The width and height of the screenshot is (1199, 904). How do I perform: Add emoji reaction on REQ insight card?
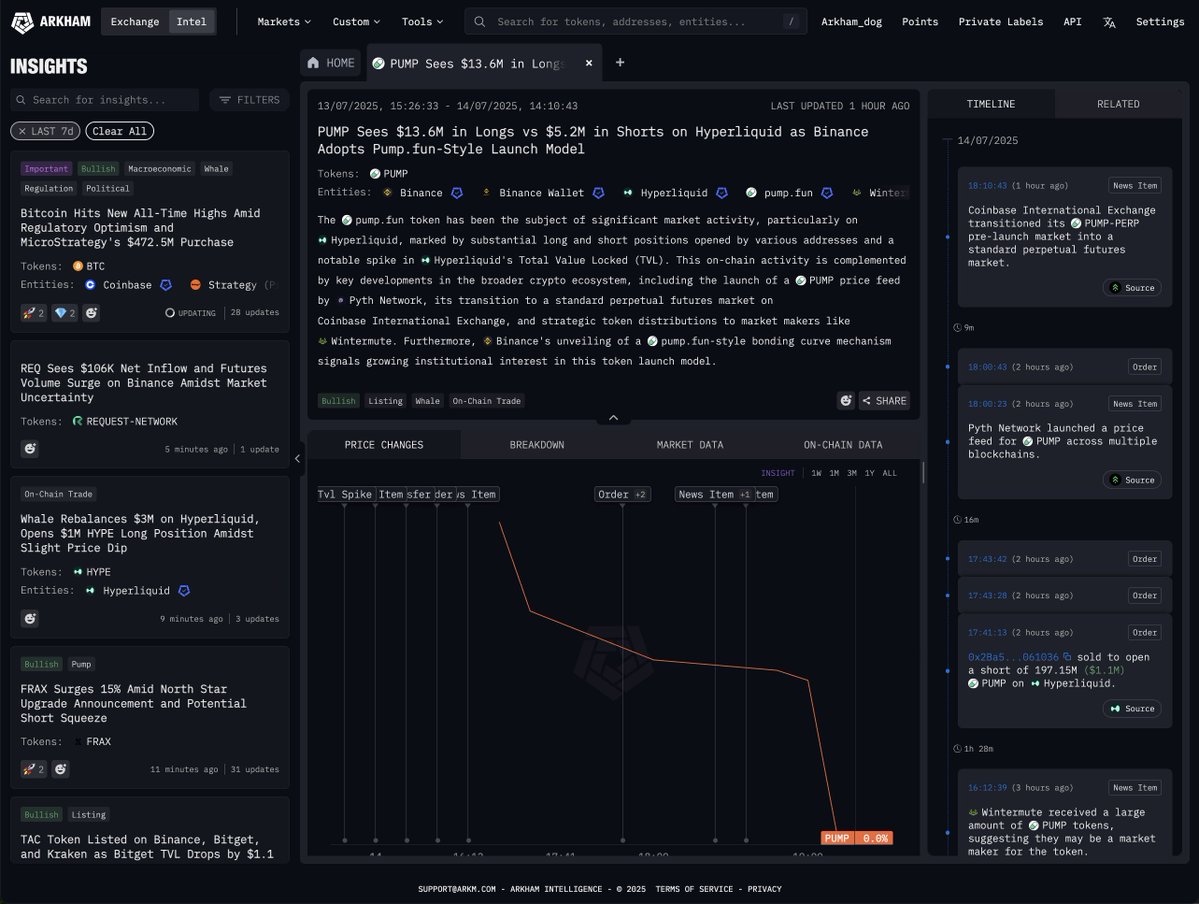coord(30,449)
